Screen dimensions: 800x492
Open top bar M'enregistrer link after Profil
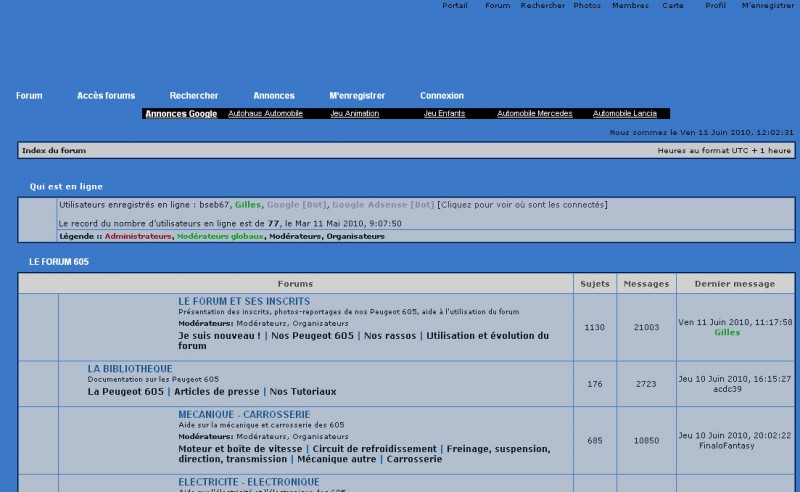point(767,6)
